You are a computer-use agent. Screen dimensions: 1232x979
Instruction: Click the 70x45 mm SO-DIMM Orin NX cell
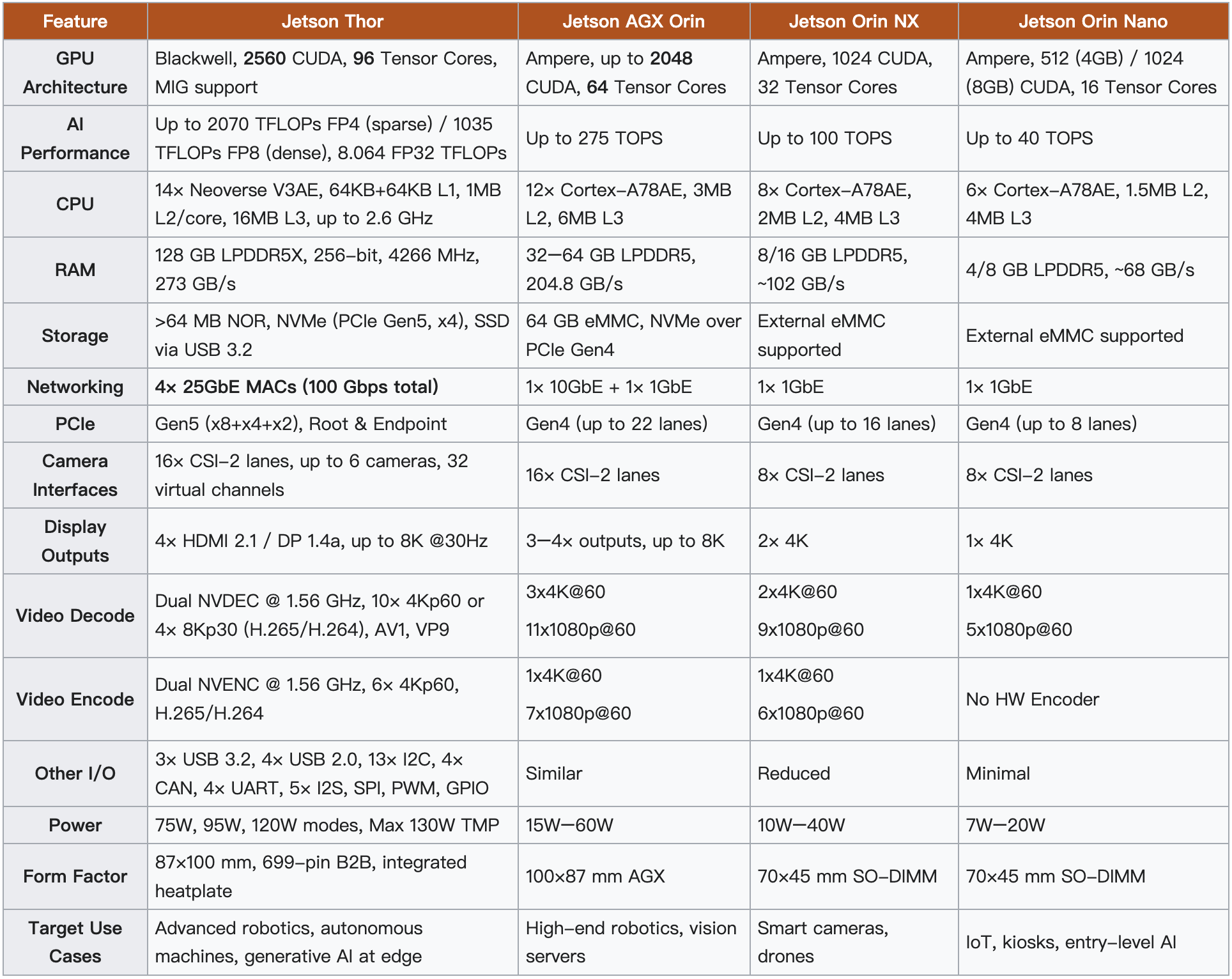pos(847,876)
